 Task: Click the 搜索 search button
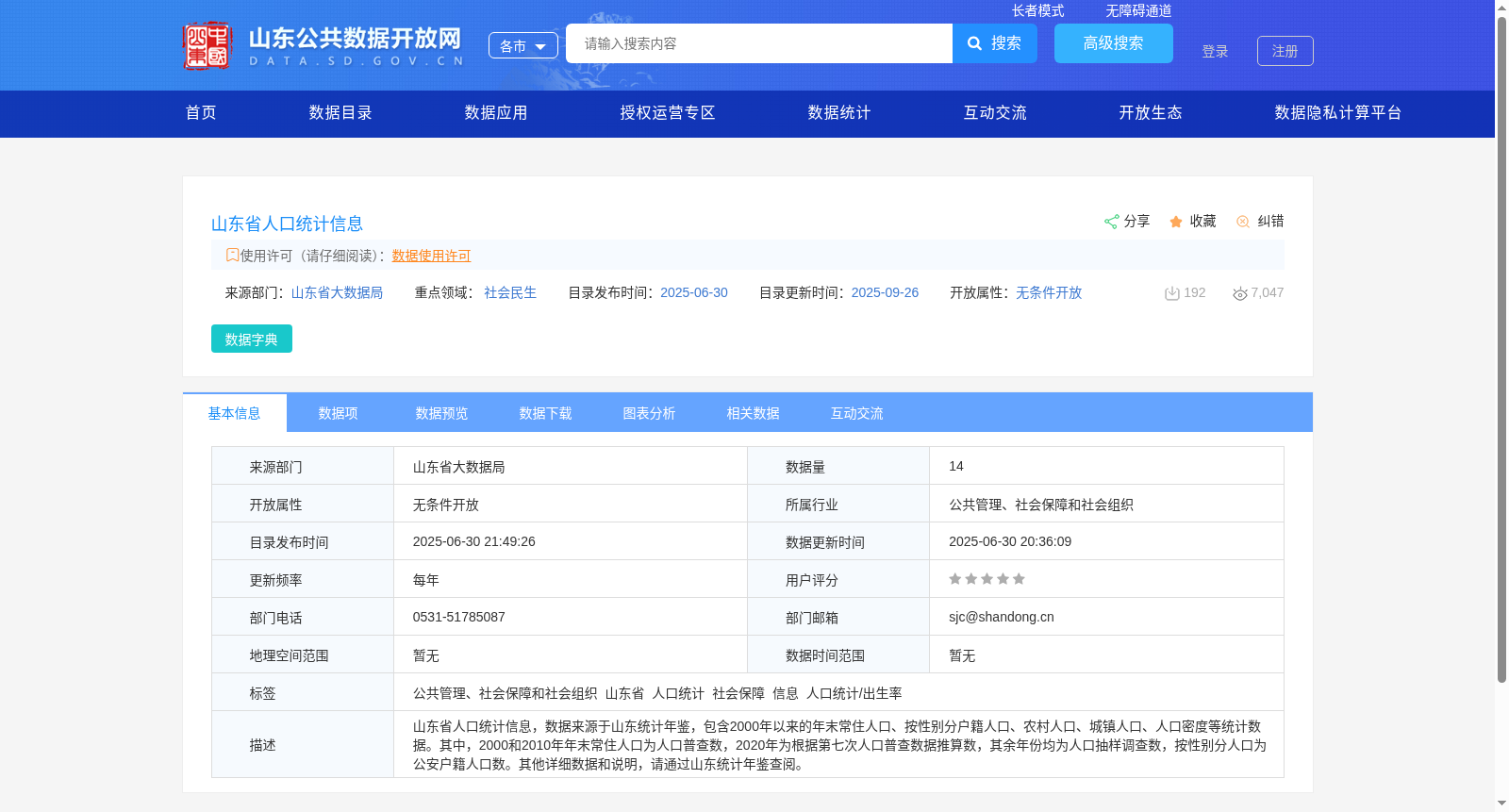995,43
